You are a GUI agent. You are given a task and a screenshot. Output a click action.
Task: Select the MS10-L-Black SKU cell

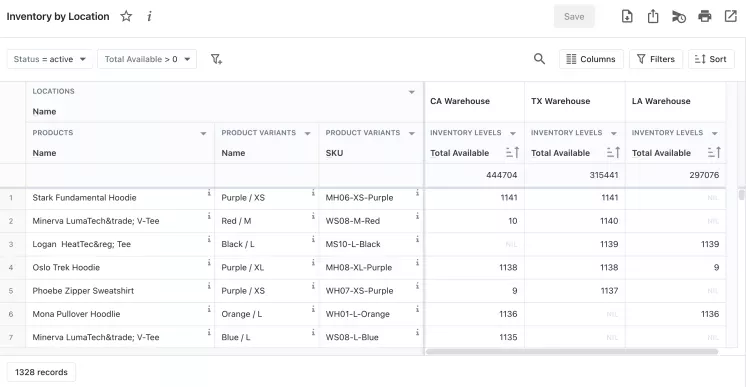371,244
